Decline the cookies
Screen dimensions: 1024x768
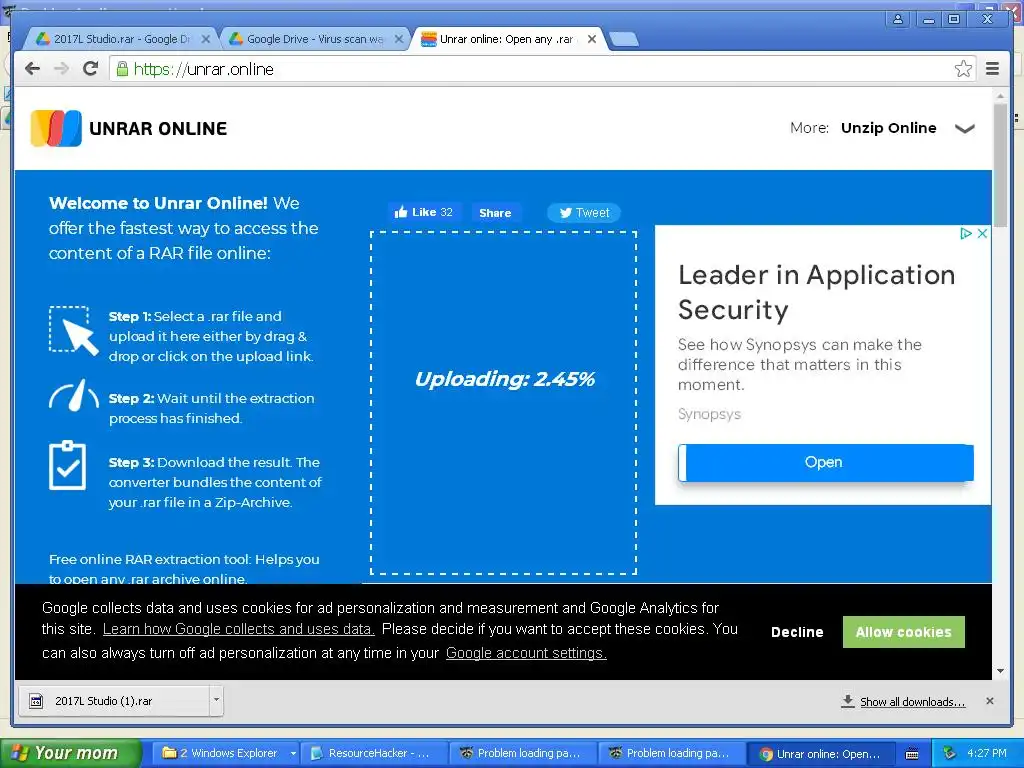pos(797,632)
